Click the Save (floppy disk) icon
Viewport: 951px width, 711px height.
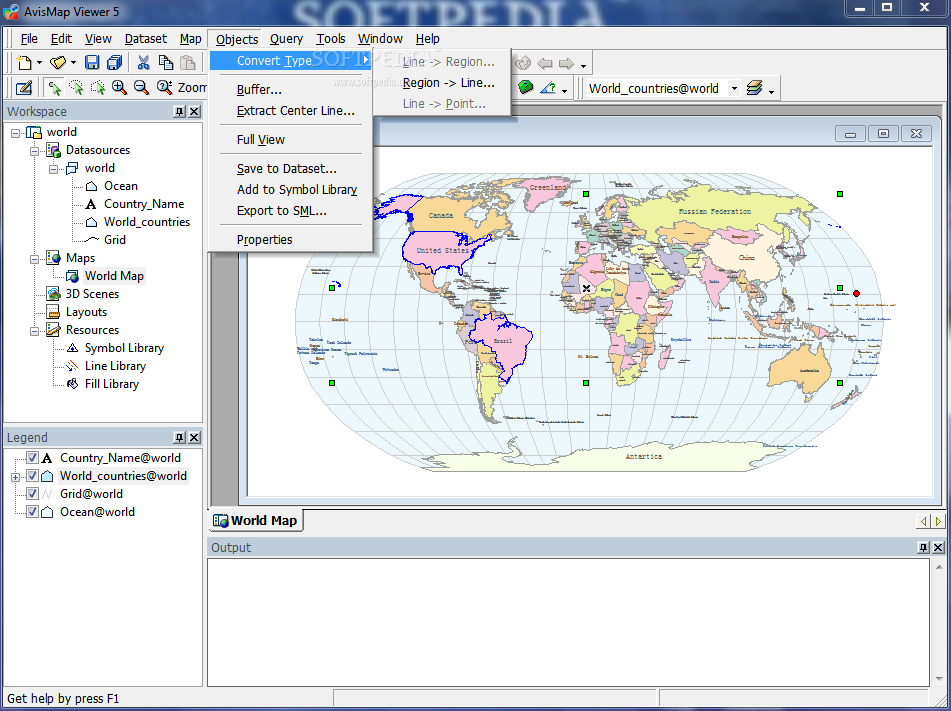tap(92, 62)
